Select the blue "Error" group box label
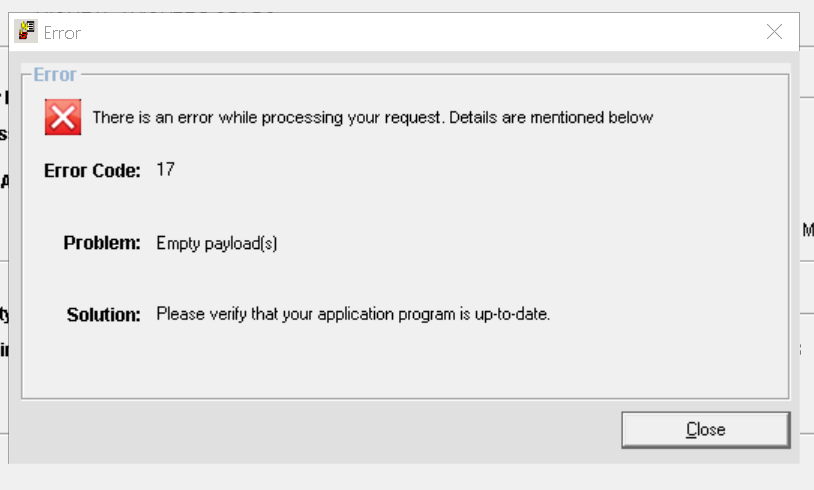Screen dimensions: 814x490 pyautogui.click(x=55, y=75)
